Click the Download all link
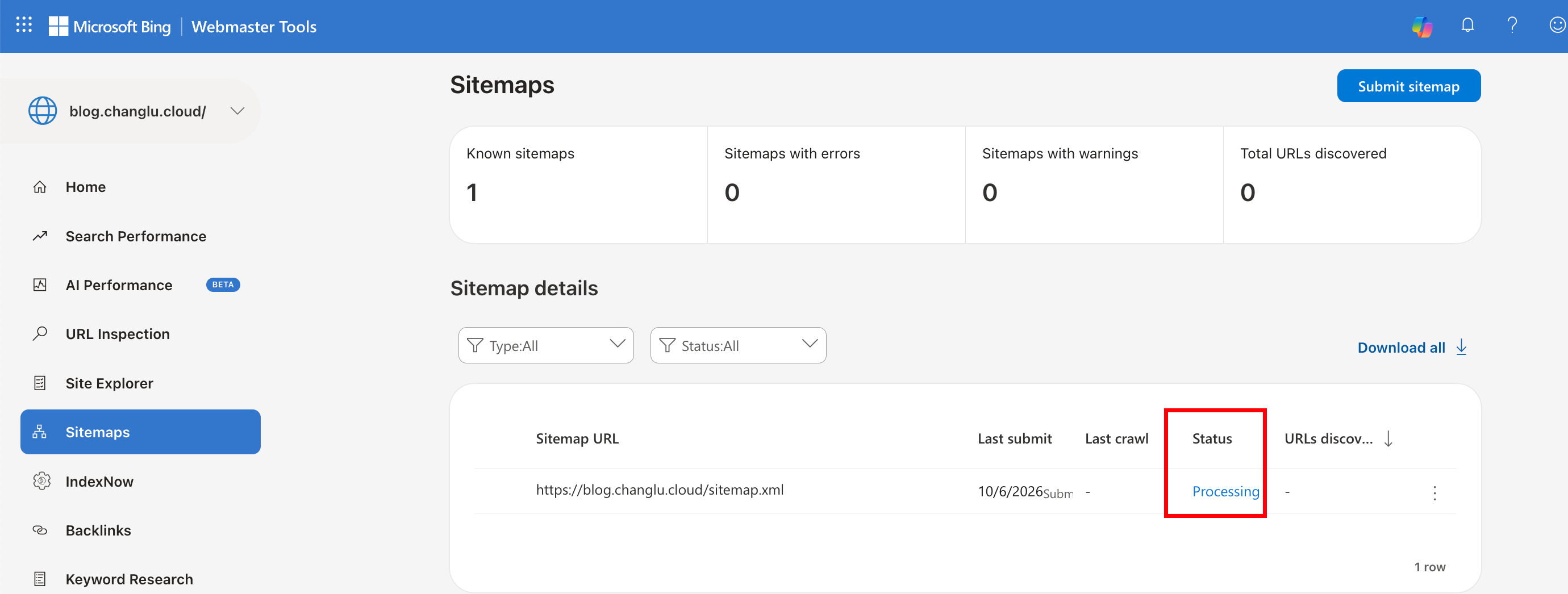This screenshot has width=1568, height=594. 1412,347
